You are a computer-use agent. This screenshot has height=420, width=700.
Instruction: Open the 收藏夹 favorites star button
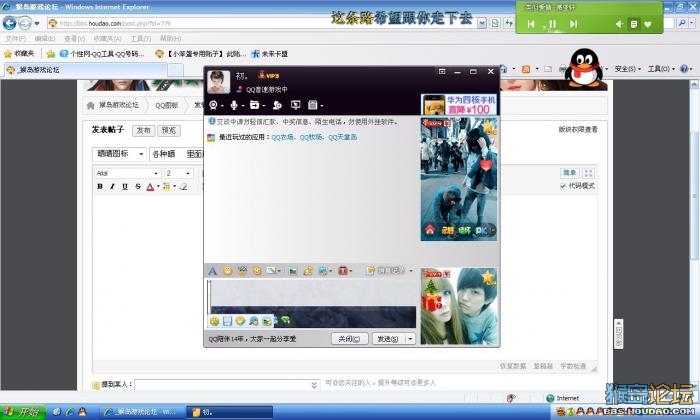[19, 54]
